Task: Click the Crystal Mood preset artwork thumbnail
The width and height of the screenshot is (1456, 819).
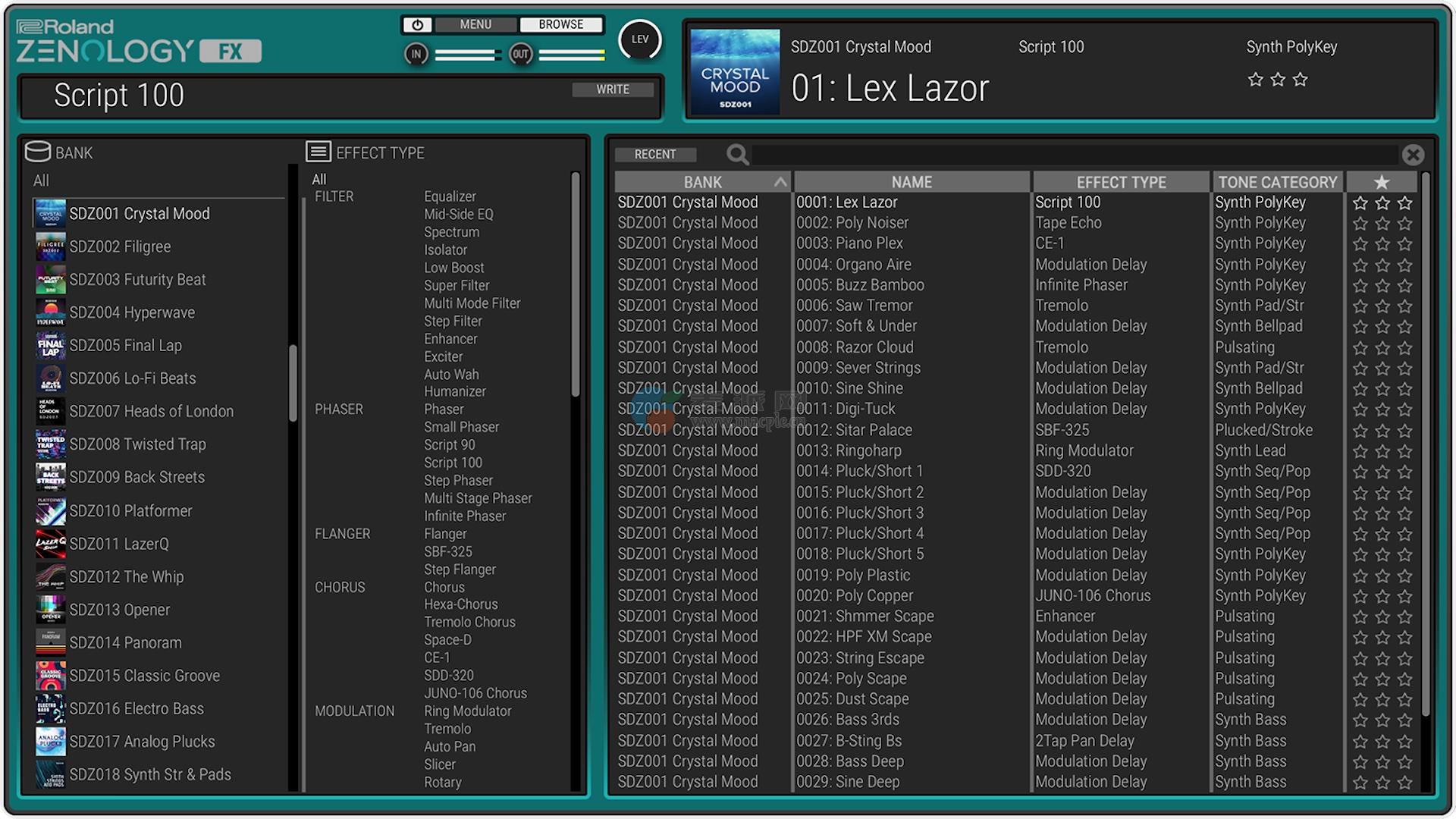Action: (x=735, y=72)
